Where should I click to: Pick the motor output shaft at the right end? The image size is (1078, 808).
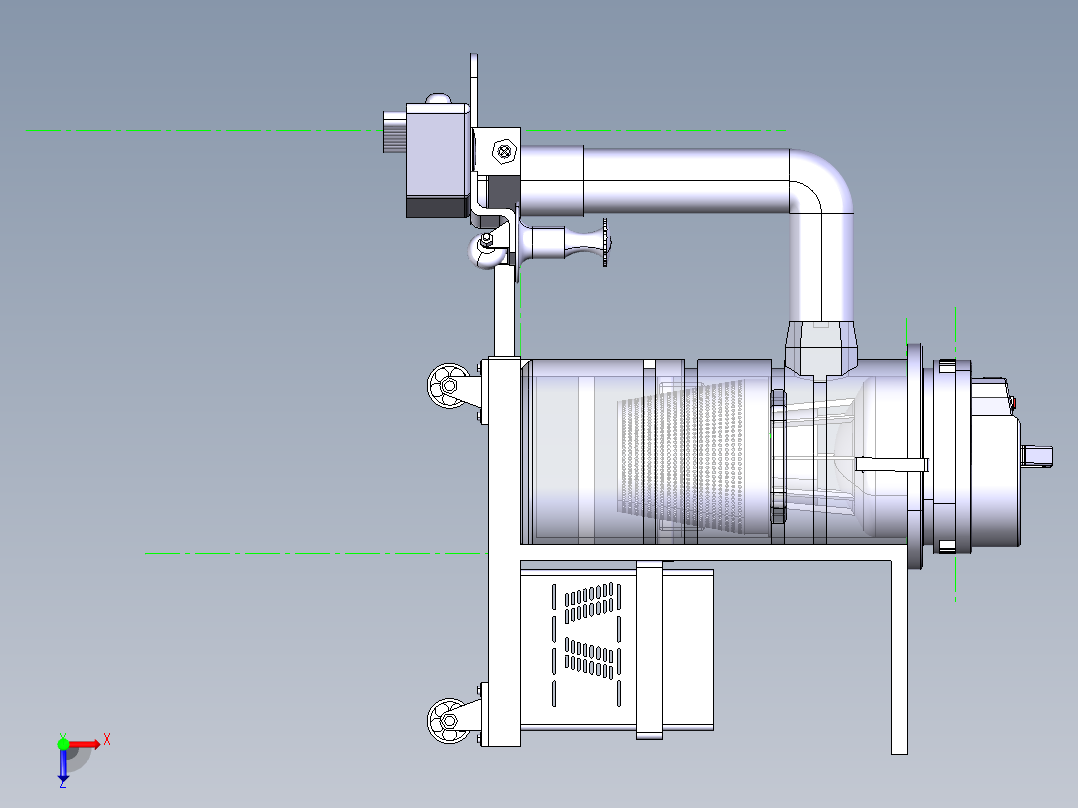tap(1036, 455)
